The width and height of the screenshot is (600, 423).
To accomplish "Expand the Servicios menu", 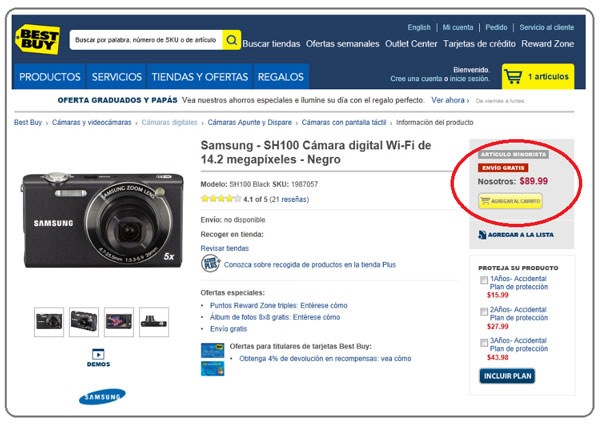I will pyautogui.click(x=116, y=77).
